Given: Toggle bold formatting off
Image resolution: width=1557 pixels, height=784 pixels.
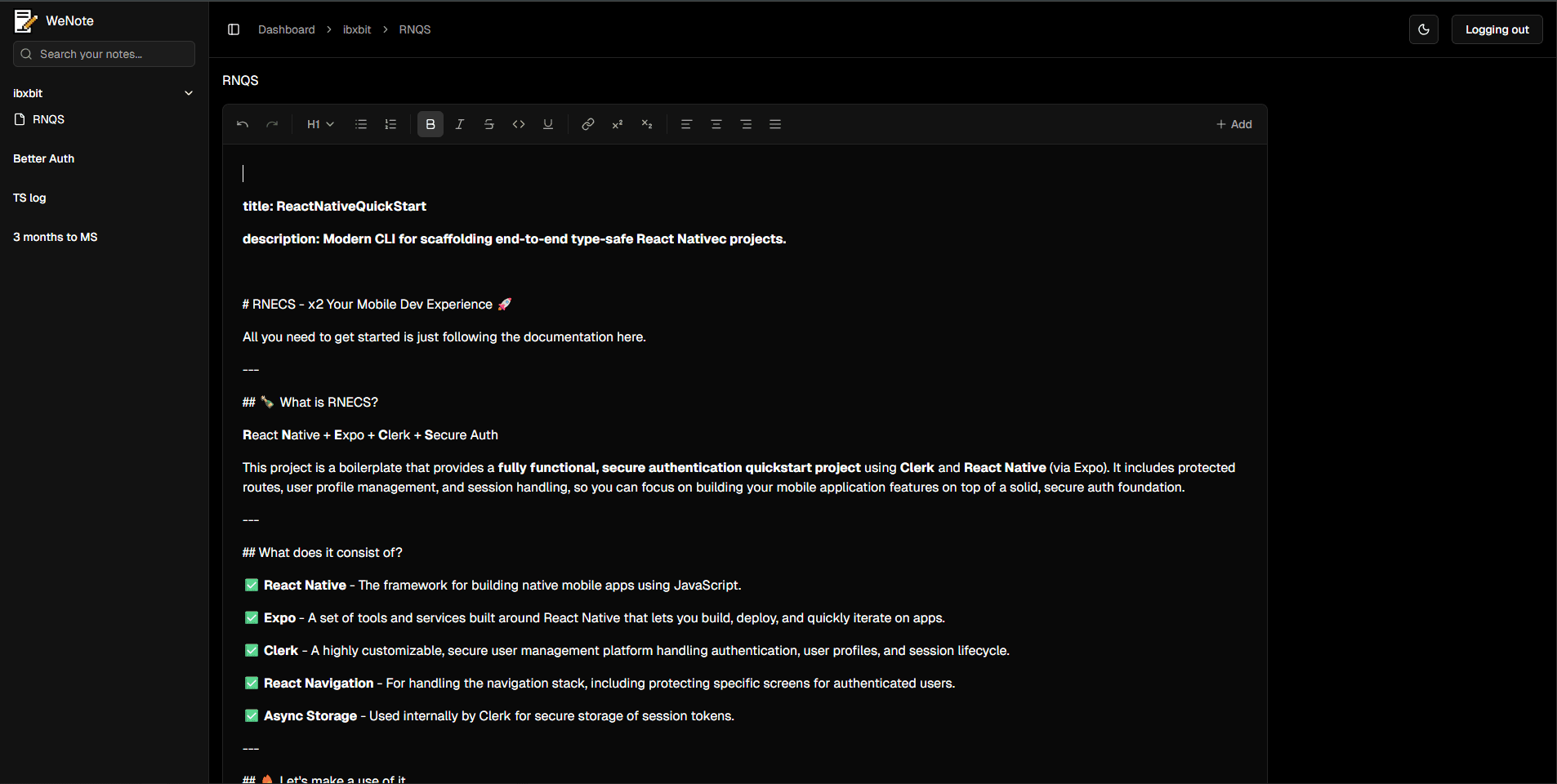Looking at the screenshot, I should (431, 124).
